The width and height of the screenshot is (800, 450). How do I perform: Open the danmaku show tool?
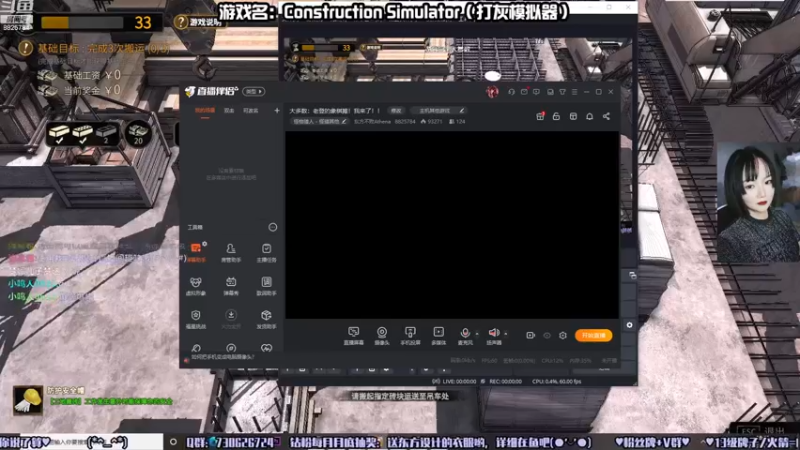pyautogui.click(x=231, y=286)
